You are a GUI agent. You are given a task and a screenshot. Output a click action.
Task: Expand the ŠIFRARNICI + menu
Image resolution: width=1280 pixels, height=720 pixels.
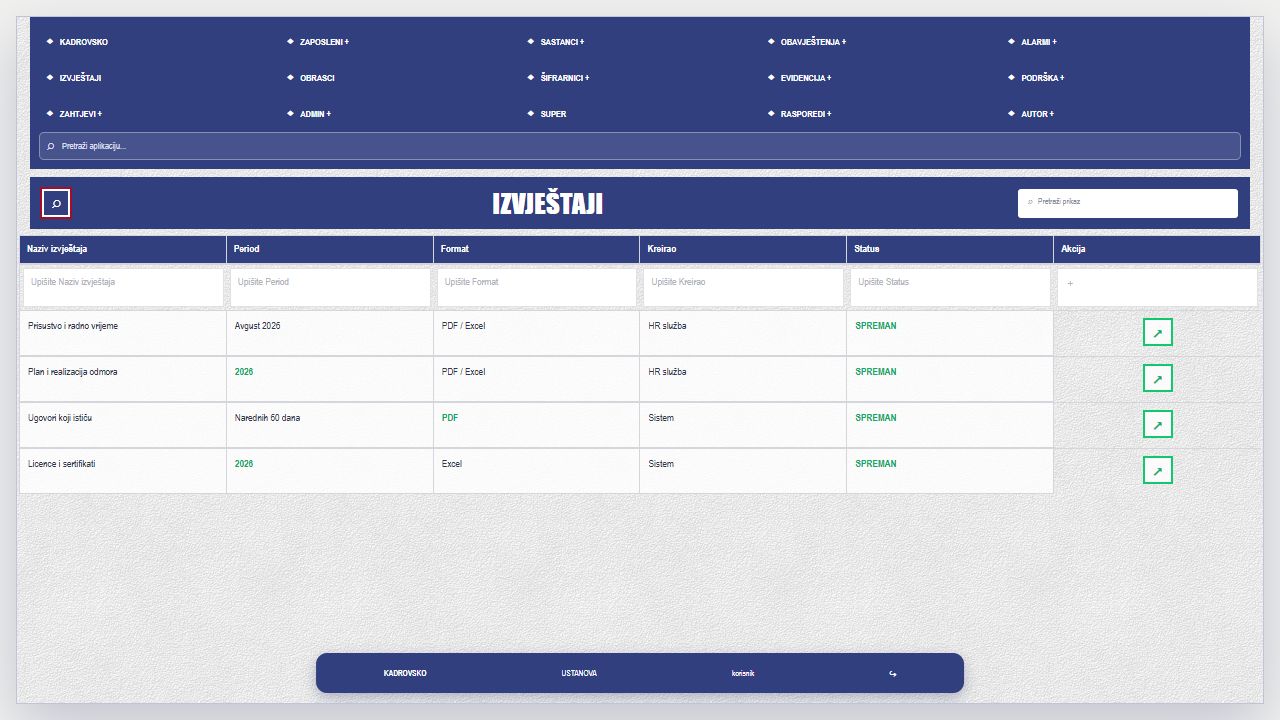(x=564, y=78)
